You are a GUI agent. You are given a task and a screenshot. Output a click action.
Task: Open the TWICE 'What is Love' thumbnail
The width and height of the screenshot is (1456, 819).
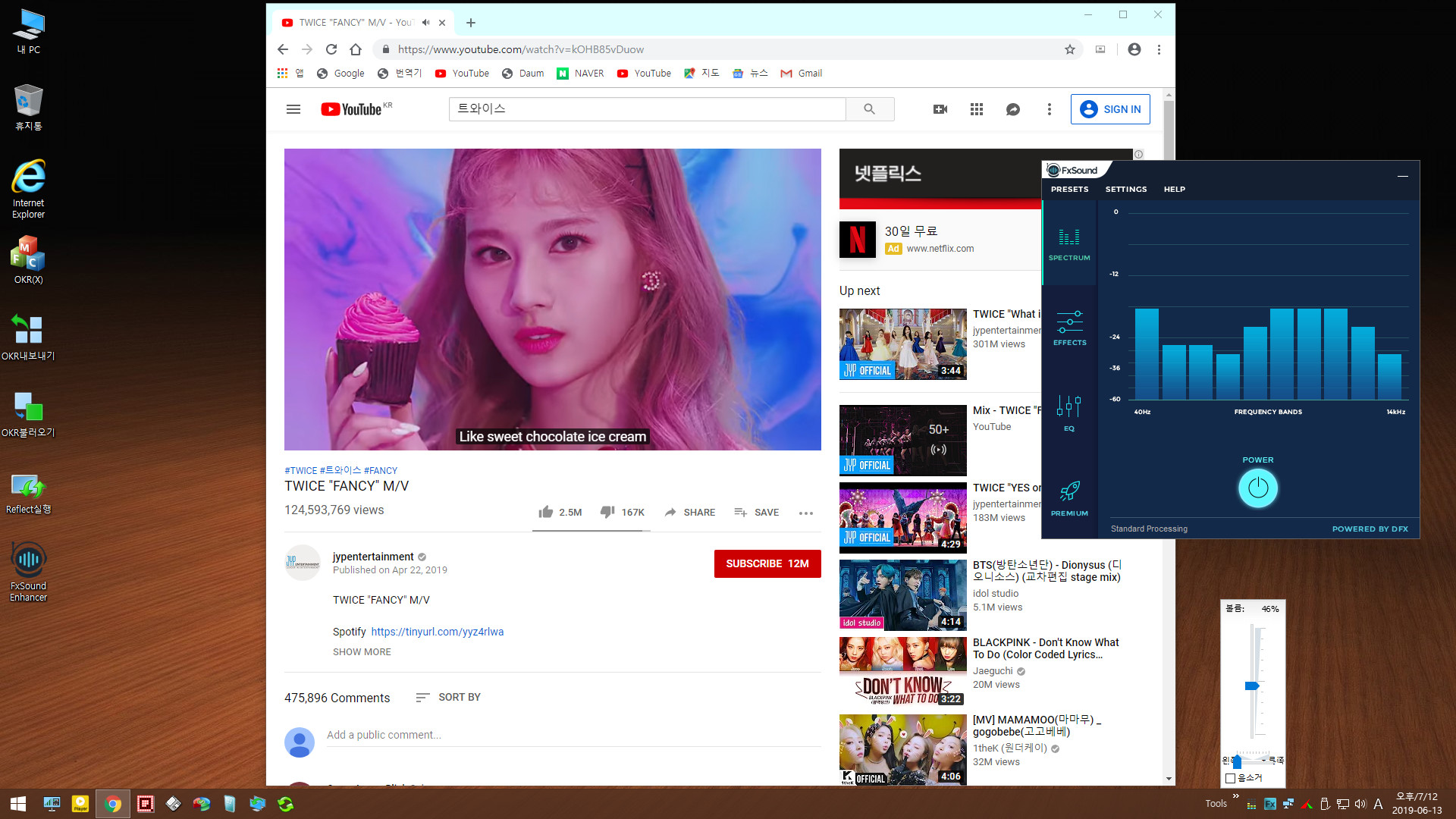point(902,344)
